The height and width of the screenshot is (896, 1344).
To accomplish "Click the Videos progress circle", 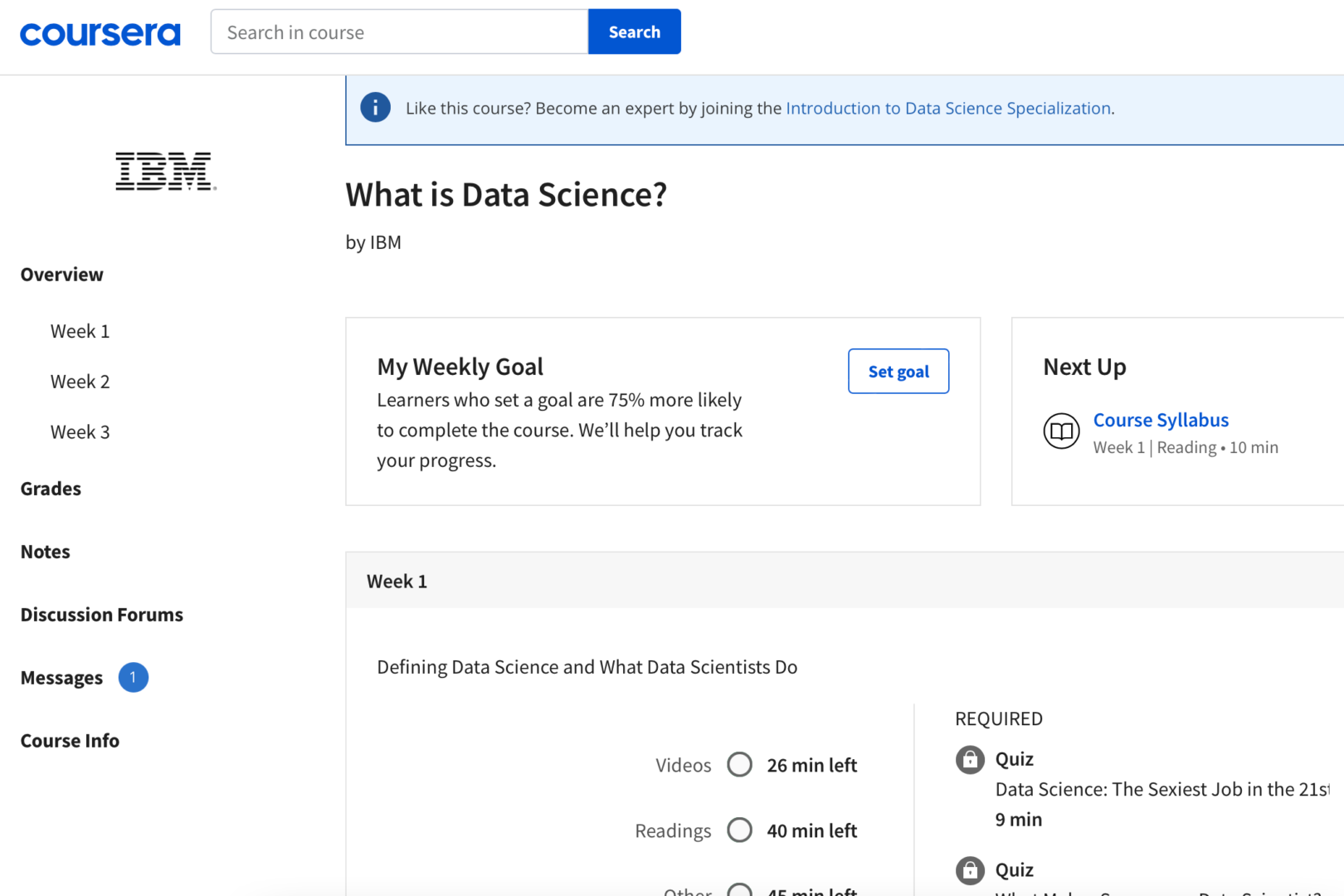I will (x=739, y=764).
